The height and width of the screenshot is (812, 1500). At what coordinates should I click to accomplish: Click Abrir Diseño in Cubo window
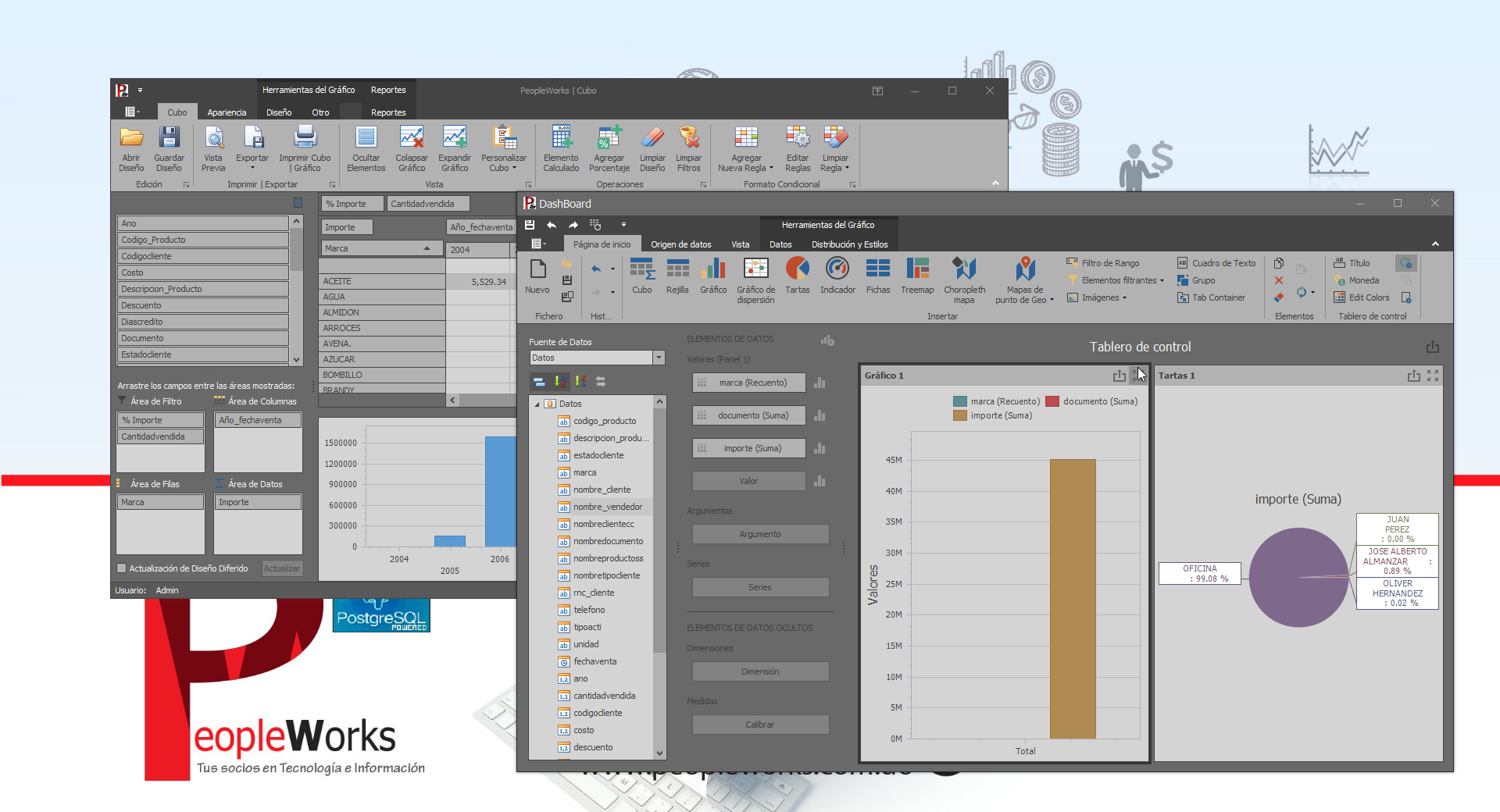[131, 149]
